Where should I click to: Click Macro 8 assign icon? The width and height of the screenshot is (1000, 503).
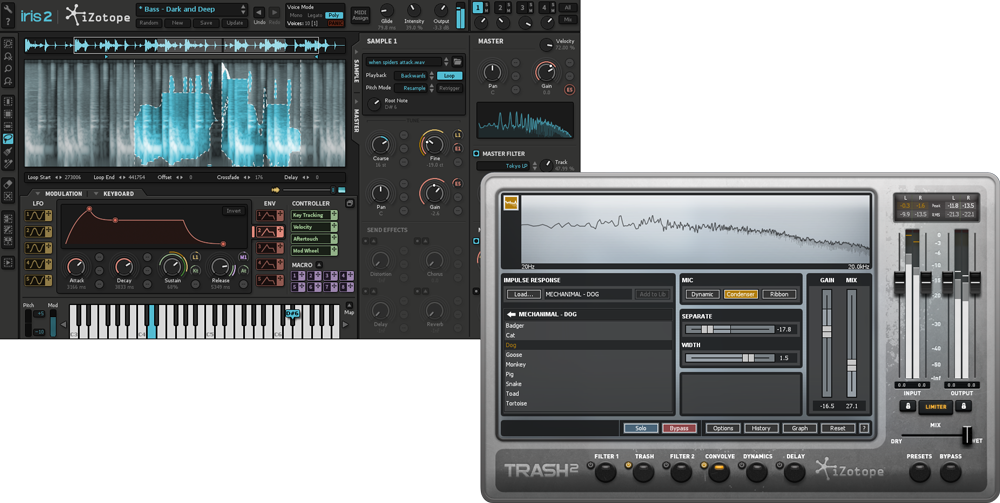(349, 287)
